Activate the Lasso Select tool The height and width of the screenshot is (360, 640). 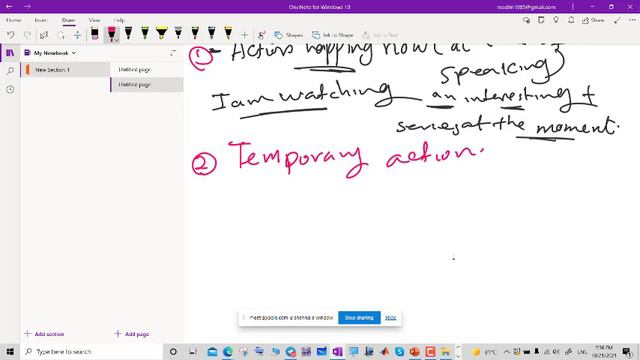[x=60, y=35]
